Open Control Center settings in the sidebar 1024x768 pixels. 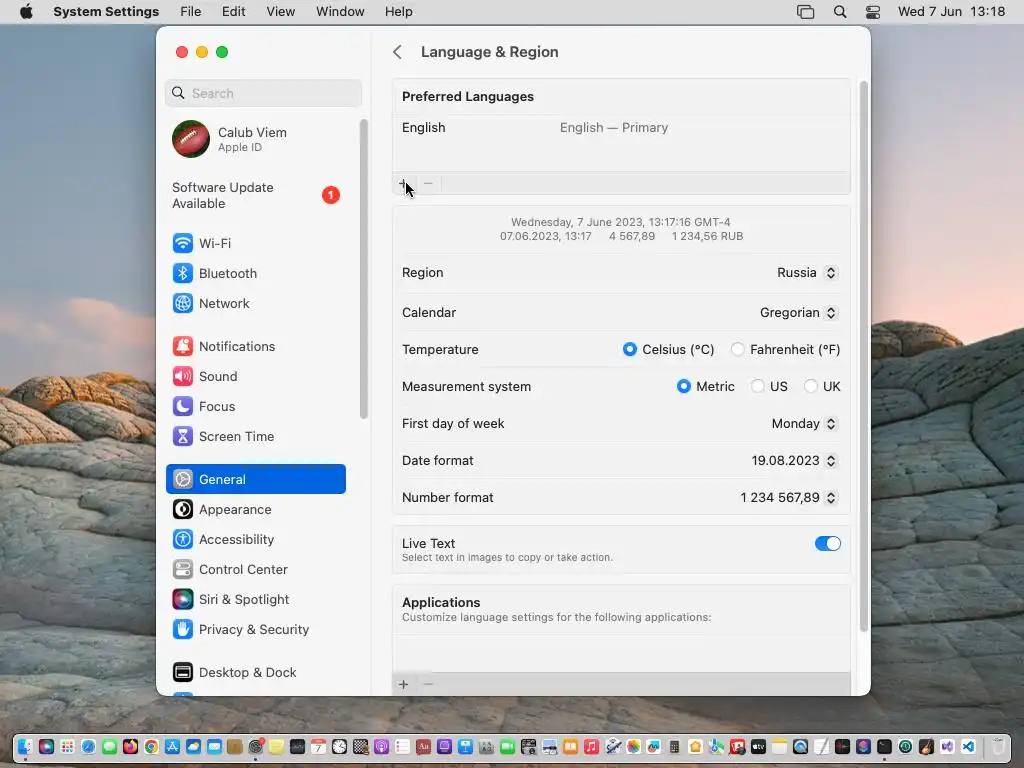tap(255, 569)
